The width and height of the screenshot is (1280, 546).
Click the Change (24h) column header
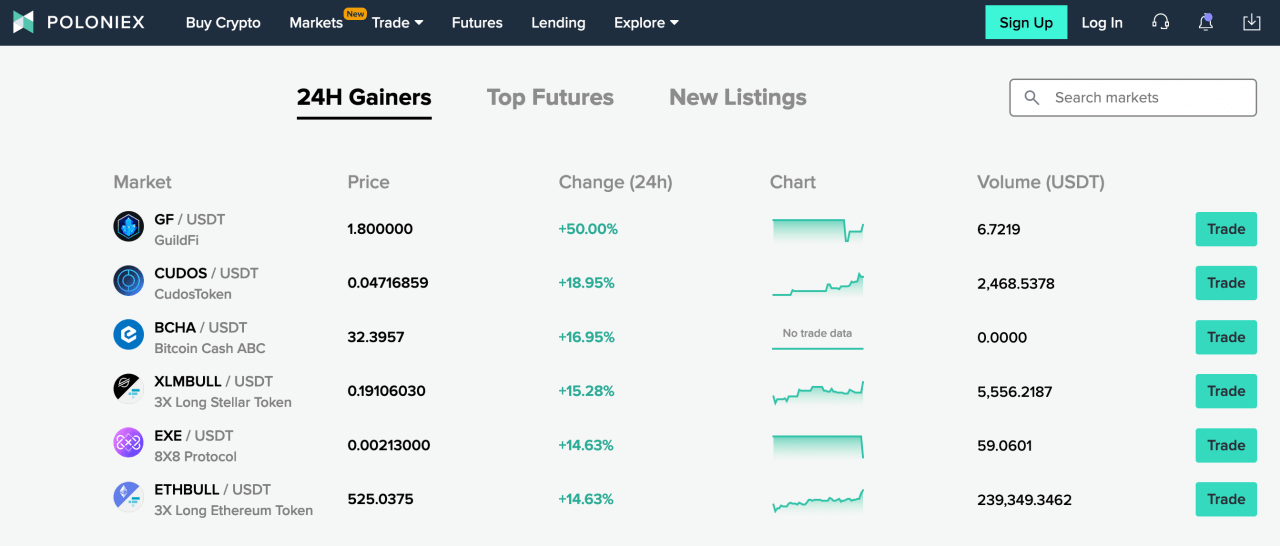pos(615,182)
